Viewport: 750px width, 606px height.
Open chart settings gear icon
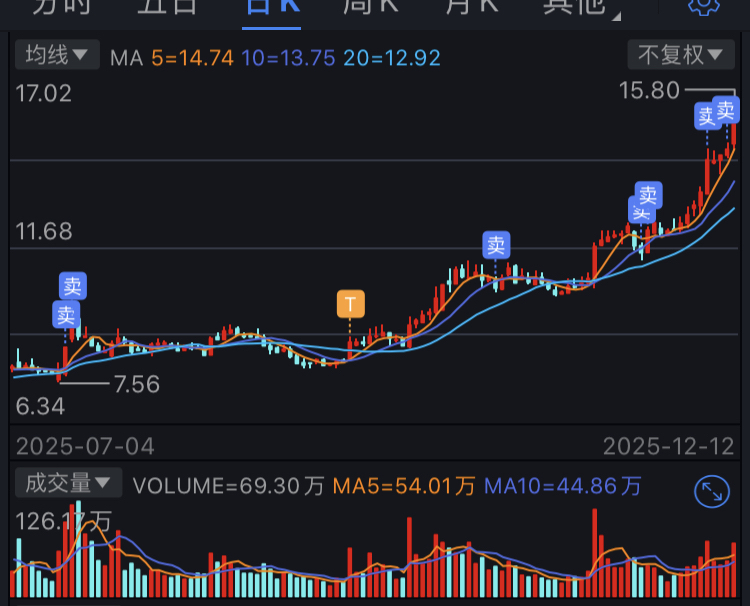click(704, 6)
